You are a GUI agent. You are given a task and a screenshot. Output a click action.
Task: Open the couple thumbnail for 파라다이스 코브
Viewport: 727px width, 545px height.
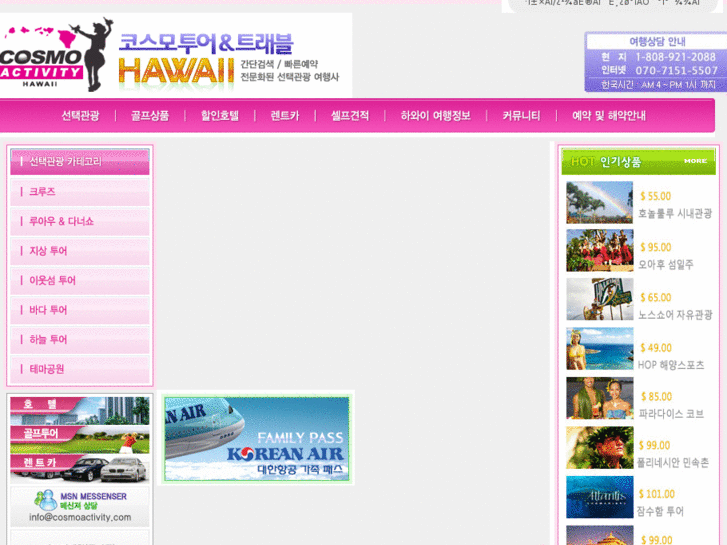[x=599, y=398]
